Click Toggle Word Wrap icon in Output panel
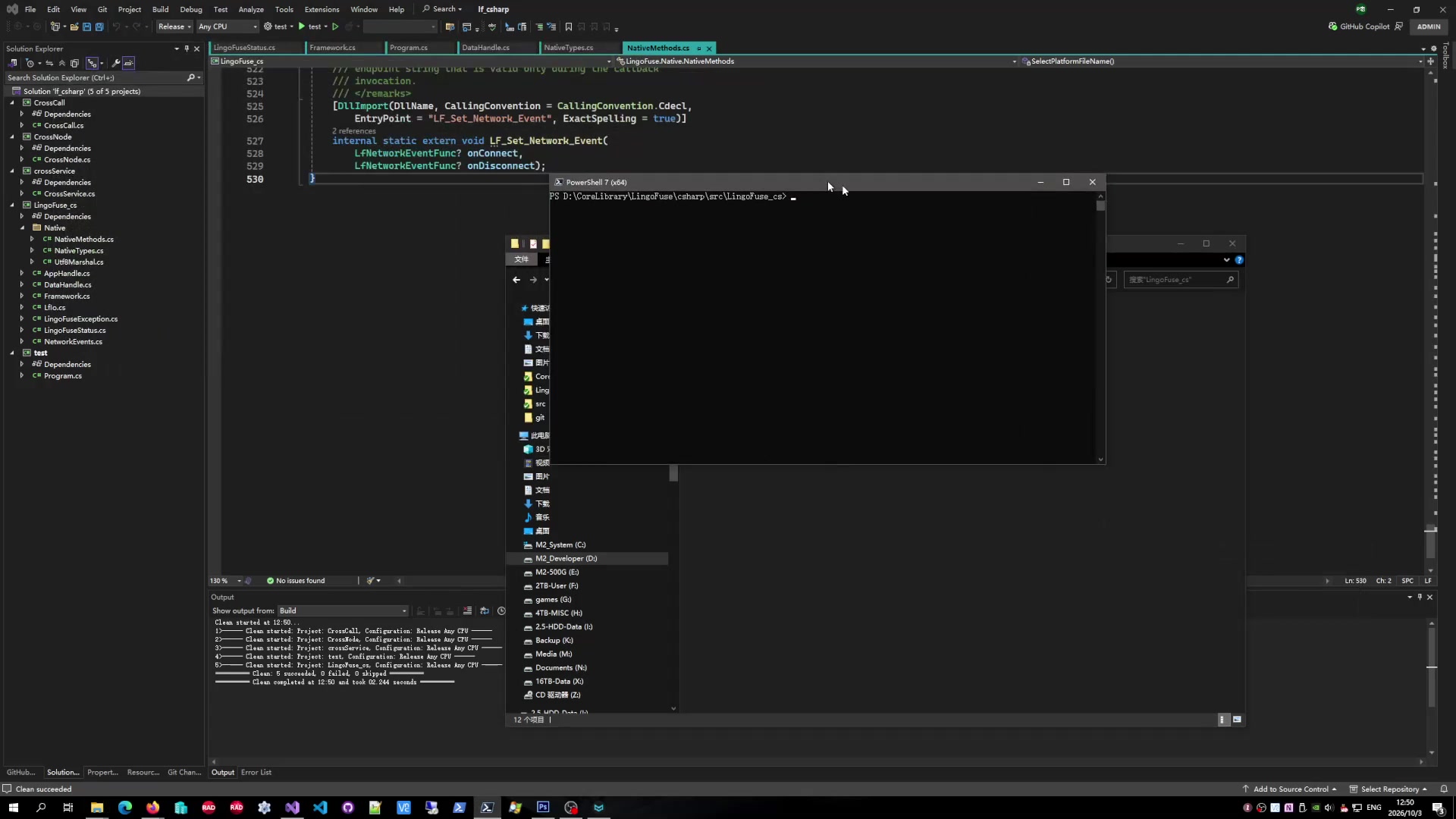Image resolution: width=1456 pixels, height=819 pixels. (485, 611)
